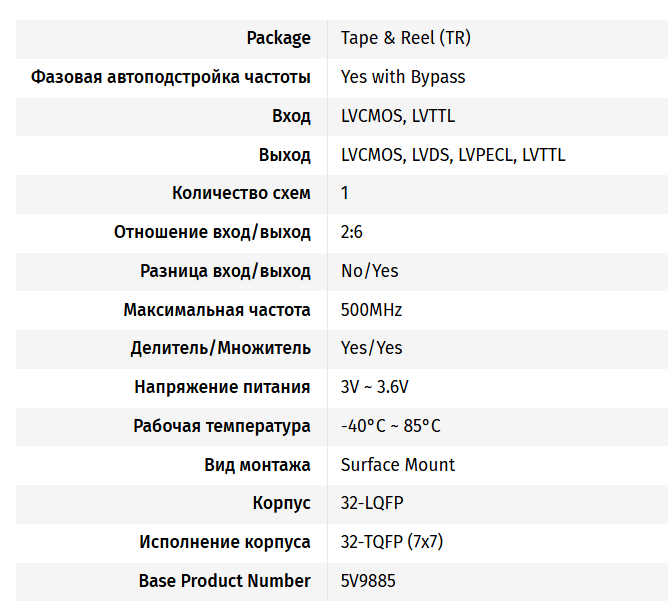This screenshot has width=668, height=608.
Task: Select the Вход row label
Action: tap(291, 116)
